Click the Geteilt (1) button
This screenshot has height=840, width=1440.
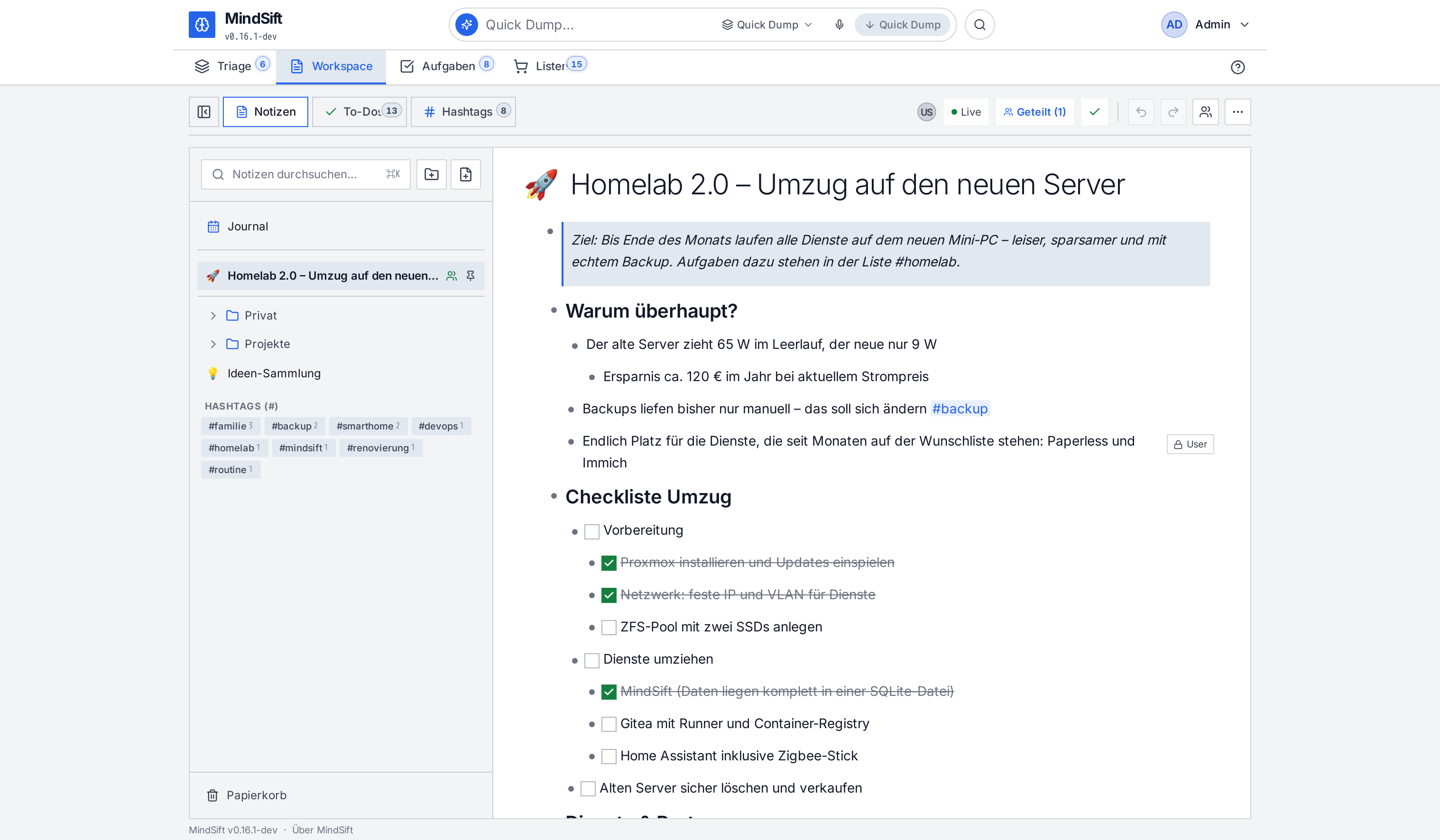point(1034,112)
